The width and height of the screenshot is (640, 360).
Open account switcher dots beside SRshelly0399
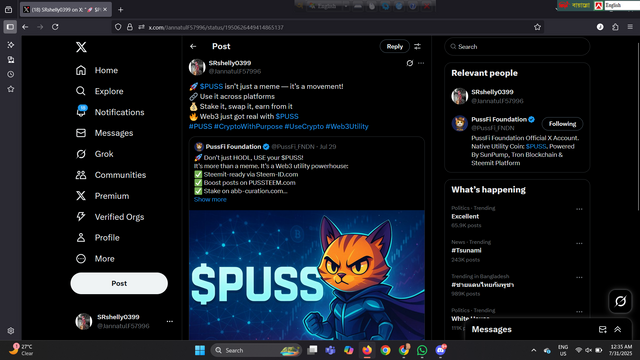point(169,321)
